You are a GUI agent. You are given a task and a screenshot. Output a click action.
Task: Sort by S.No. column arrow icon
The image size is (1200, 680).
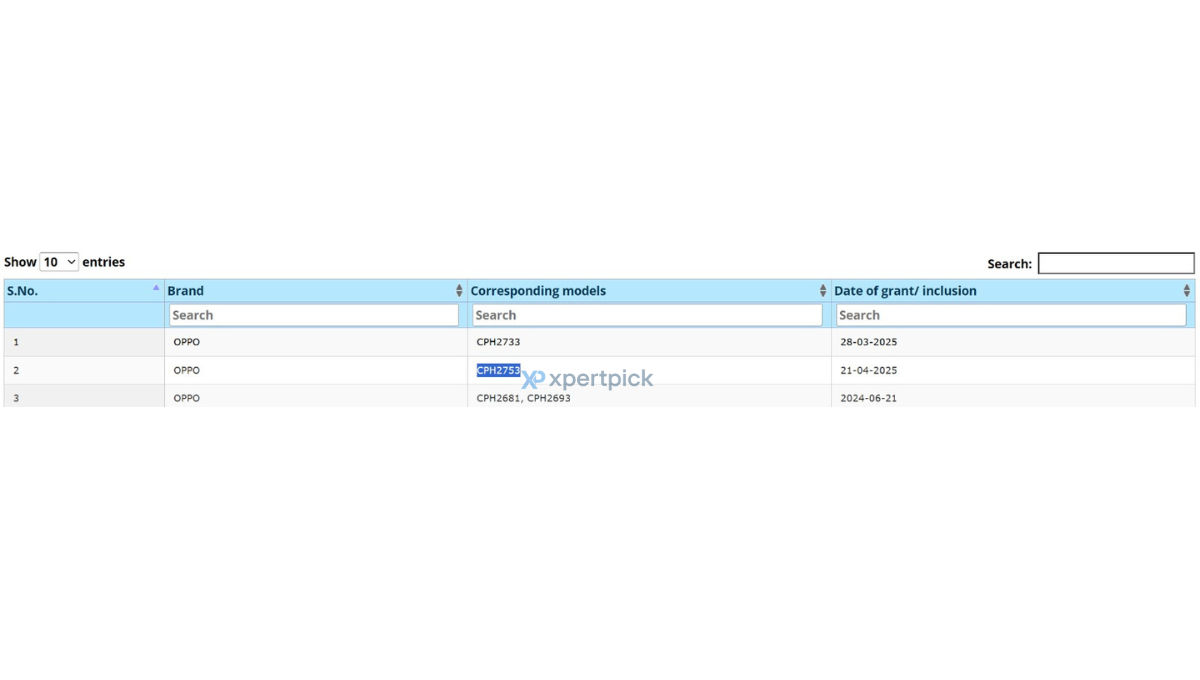[156, 287]
